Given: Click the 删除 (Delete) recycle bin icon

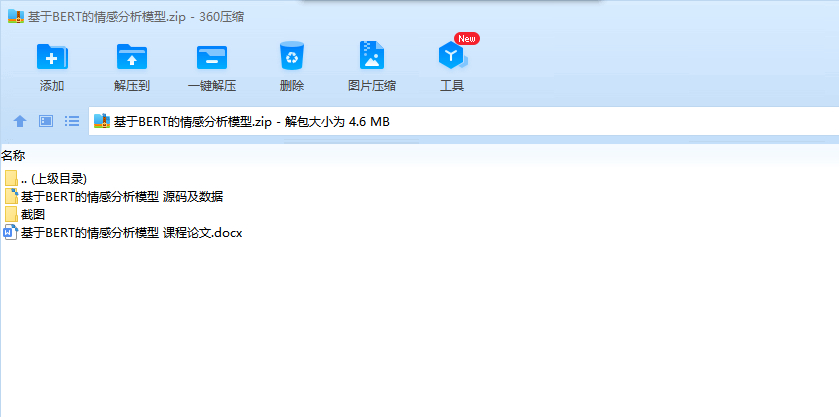Looking at the screenshot, I should 292,56.
